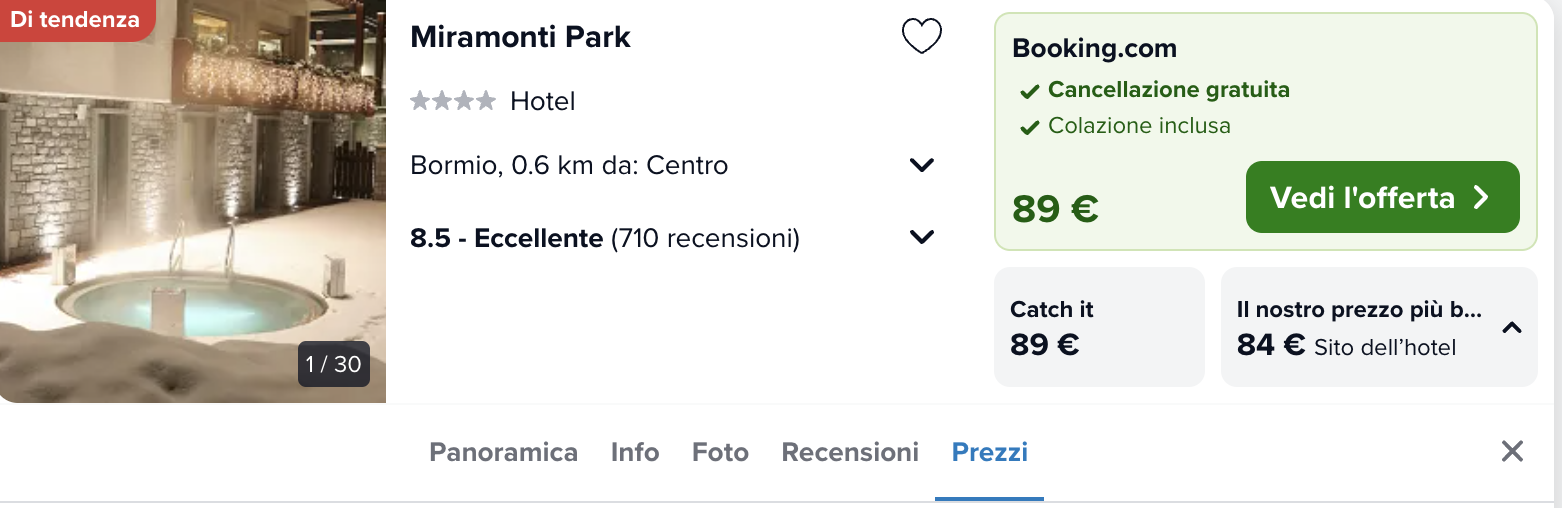Click the four-star hotel rating icons
Image resolution: width=1562 pixels, height=508 pixels.
pyautogui.click(x=453, y=101)
